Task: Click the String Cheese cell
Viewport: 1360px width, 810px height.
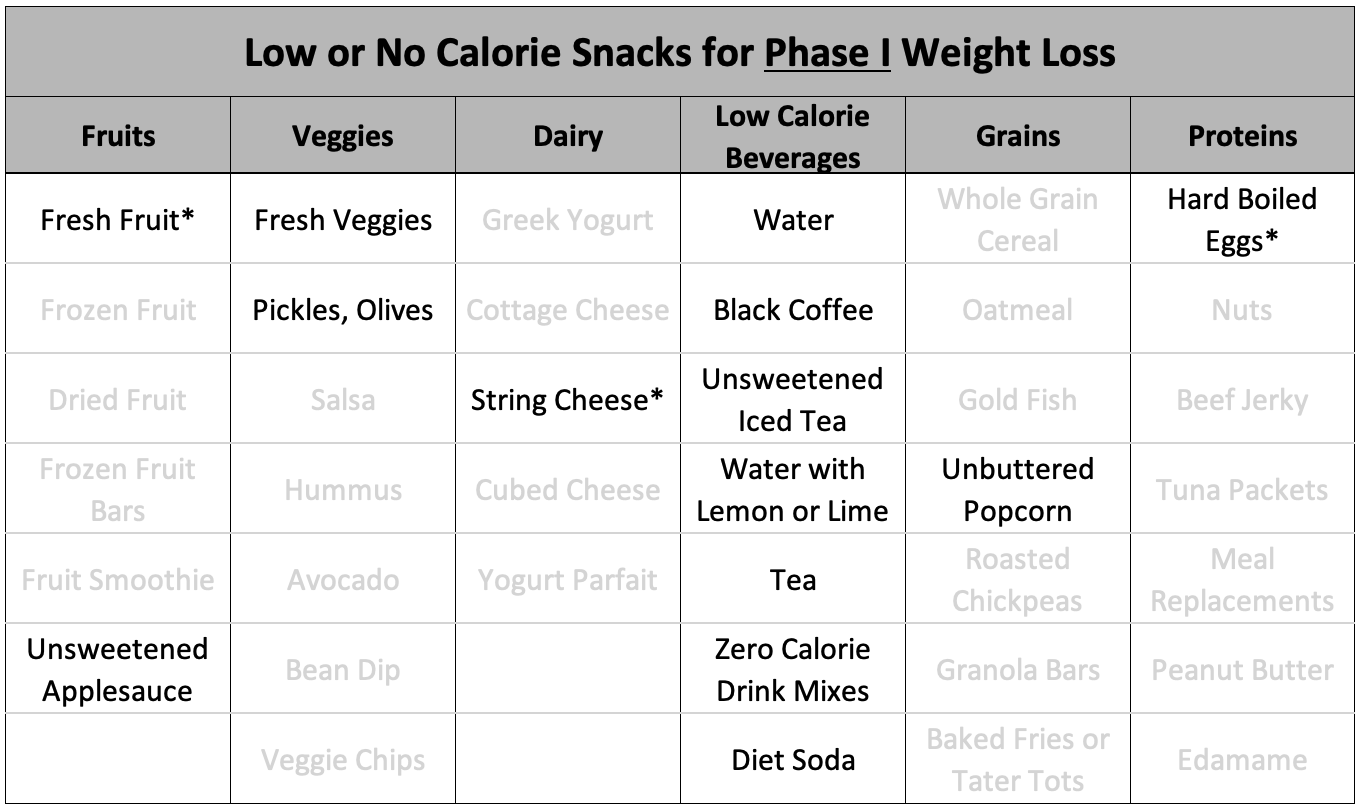Action: [568, 400]
